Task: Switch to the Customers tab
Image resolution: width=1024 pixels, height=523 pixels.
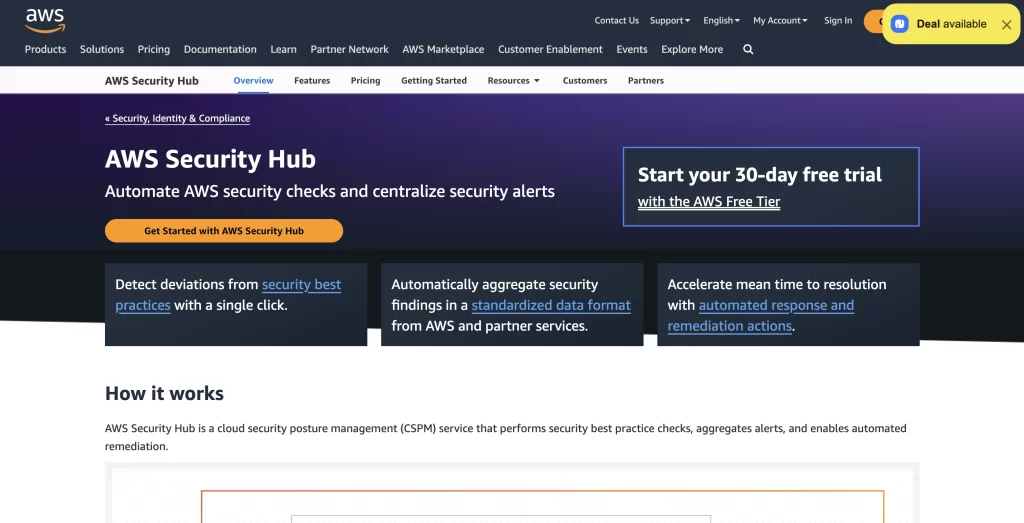Action: click(x=585, y=80)
